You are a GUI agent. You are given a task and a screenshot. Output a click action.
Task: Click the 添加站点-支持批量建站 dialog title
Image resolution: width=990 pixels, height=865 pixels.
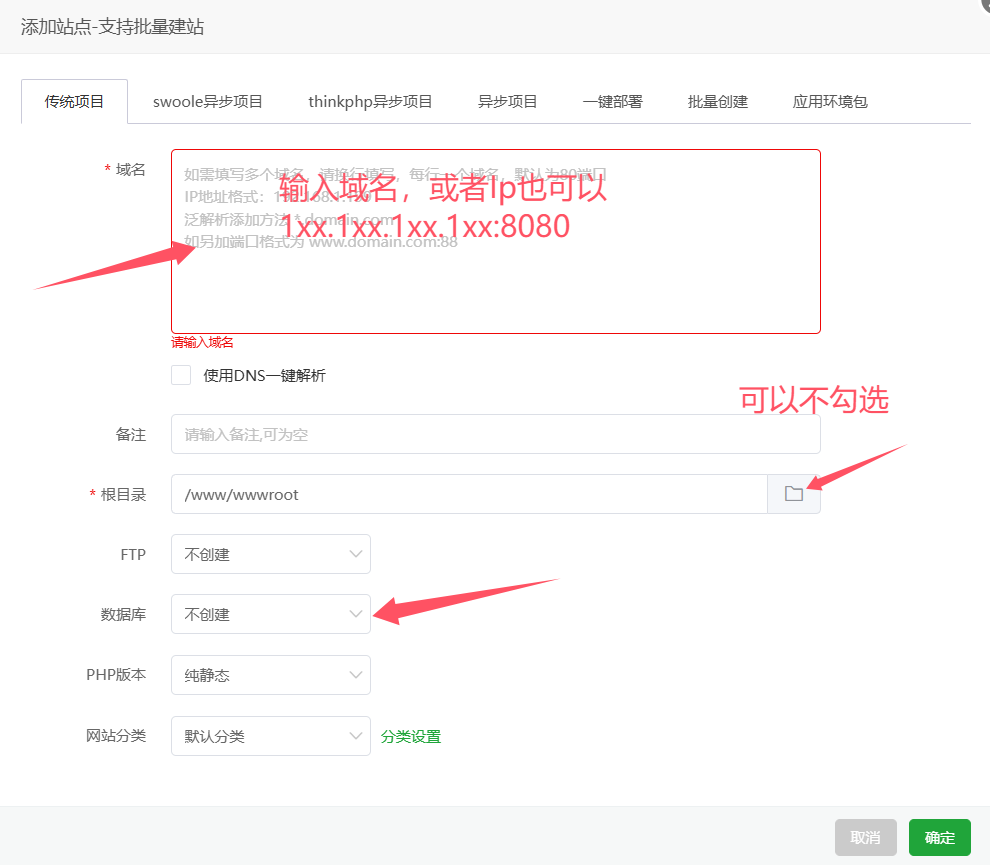click(x=112, y=27)
